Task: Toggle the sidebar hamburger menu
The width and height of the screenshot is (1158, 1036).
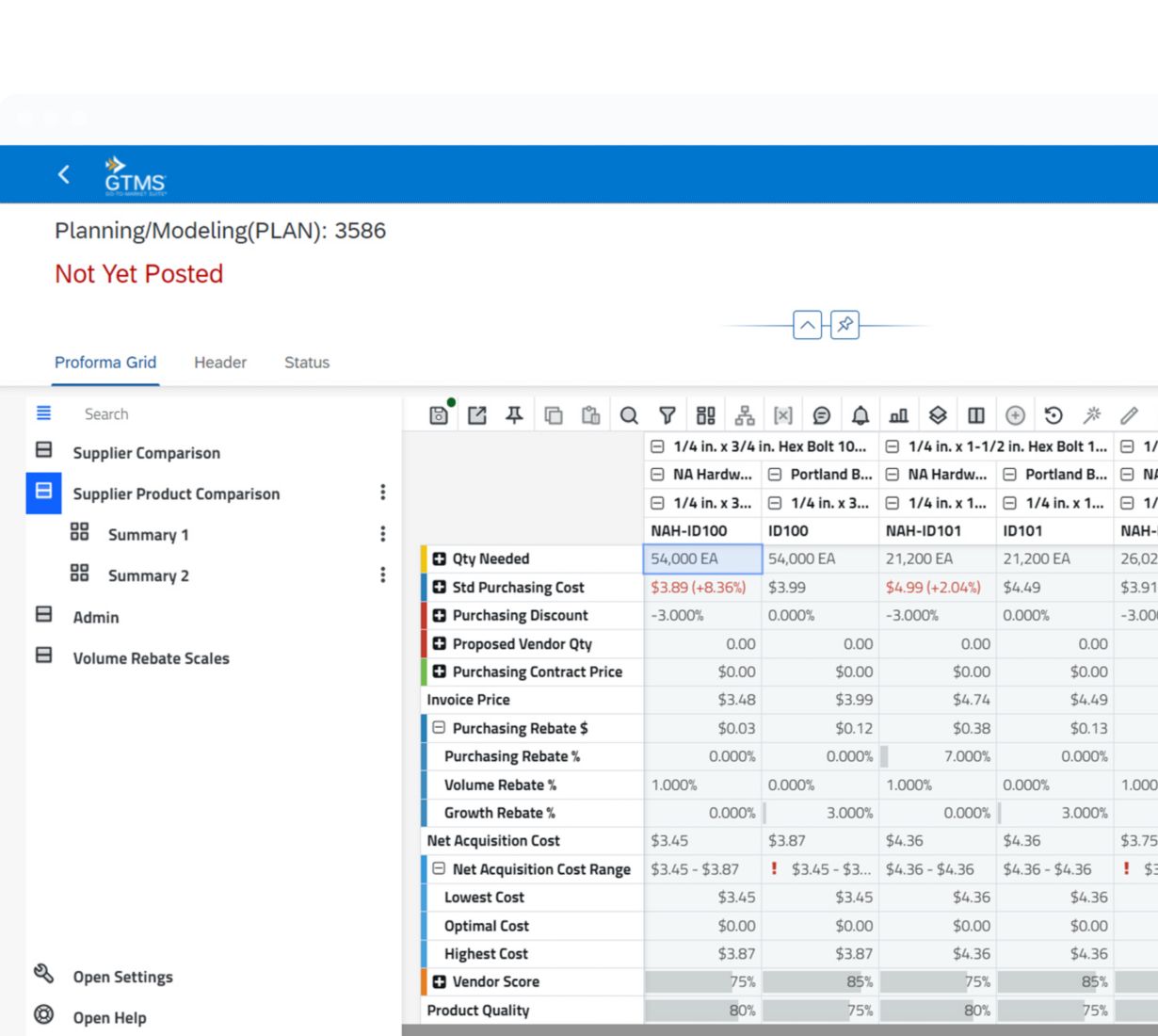Action: click(43, 413)
